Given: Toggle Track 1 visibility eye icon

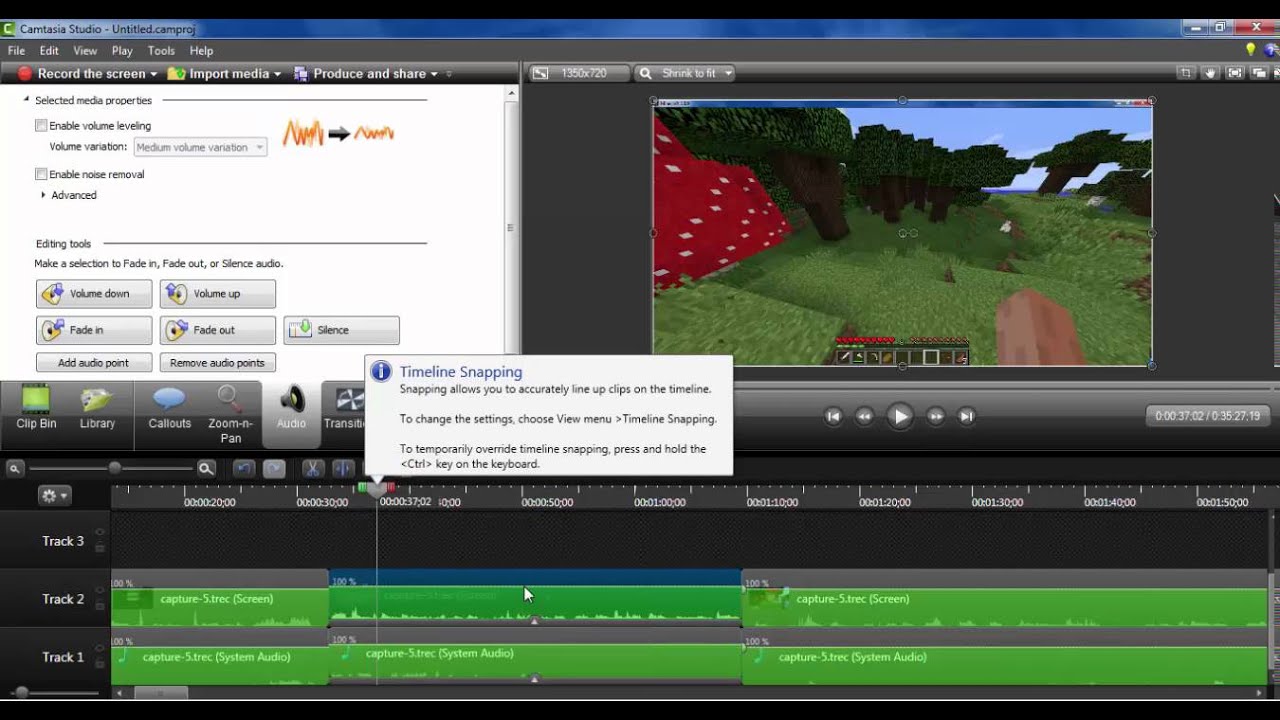Looking at the screenshot, I should 99,648.
